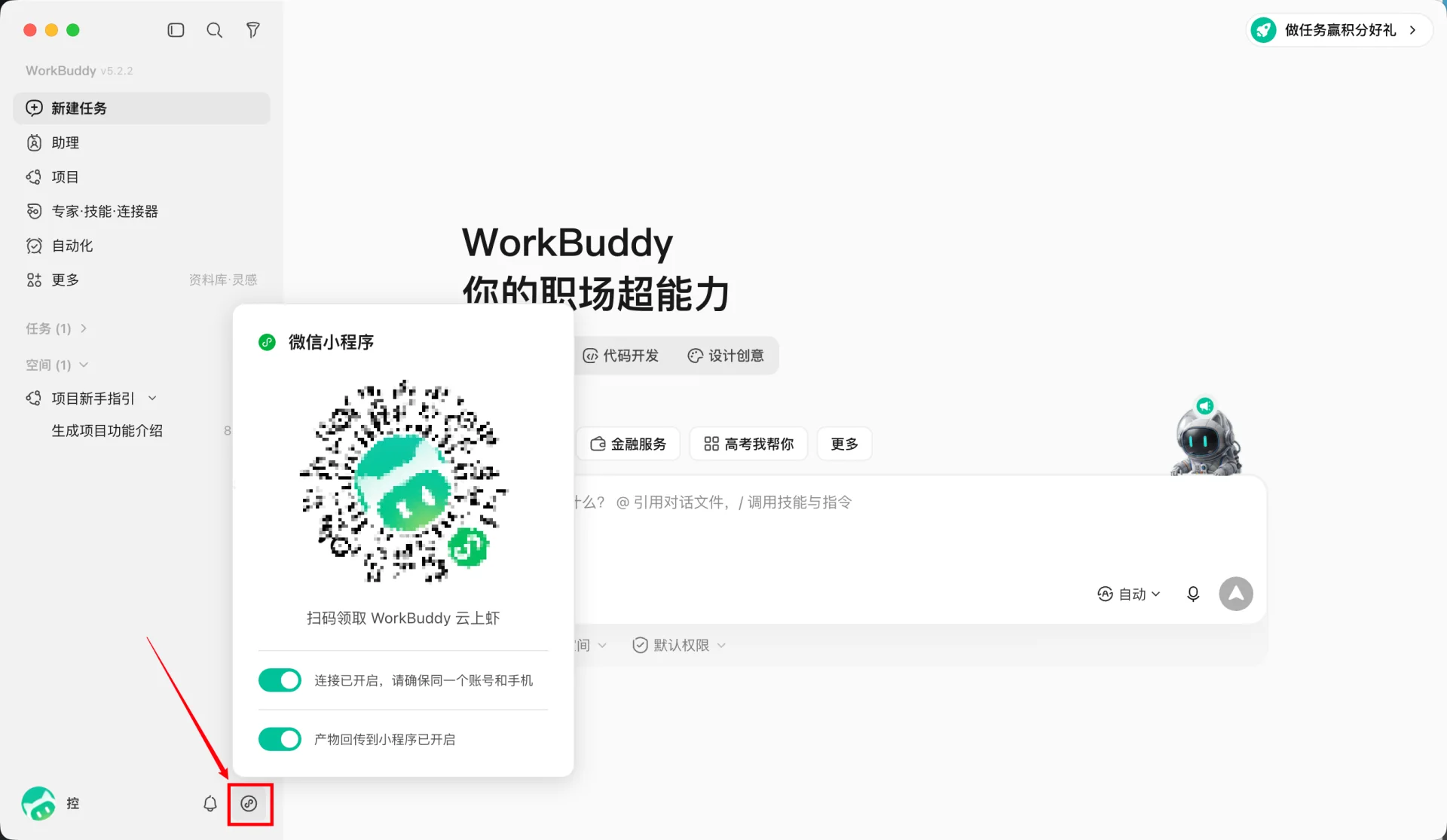
Task: Select the 设计创意 tab
Action: tap(726, 356)
